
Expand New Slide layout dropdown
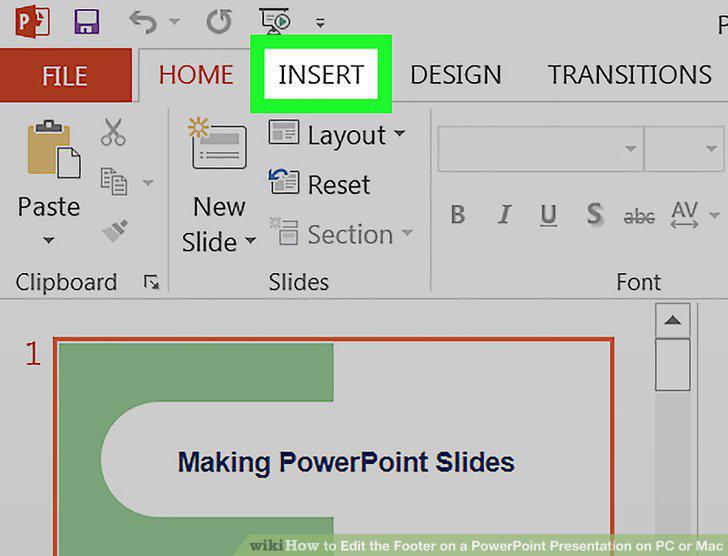pos(250,240)
